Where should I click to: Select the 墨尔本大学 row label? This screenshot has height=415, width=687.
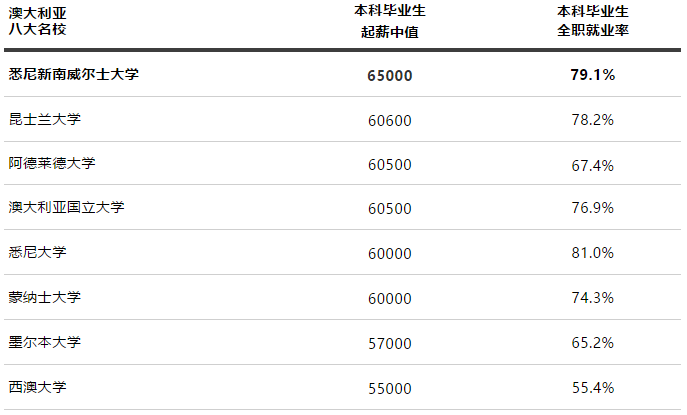click(x=44, y=342)
